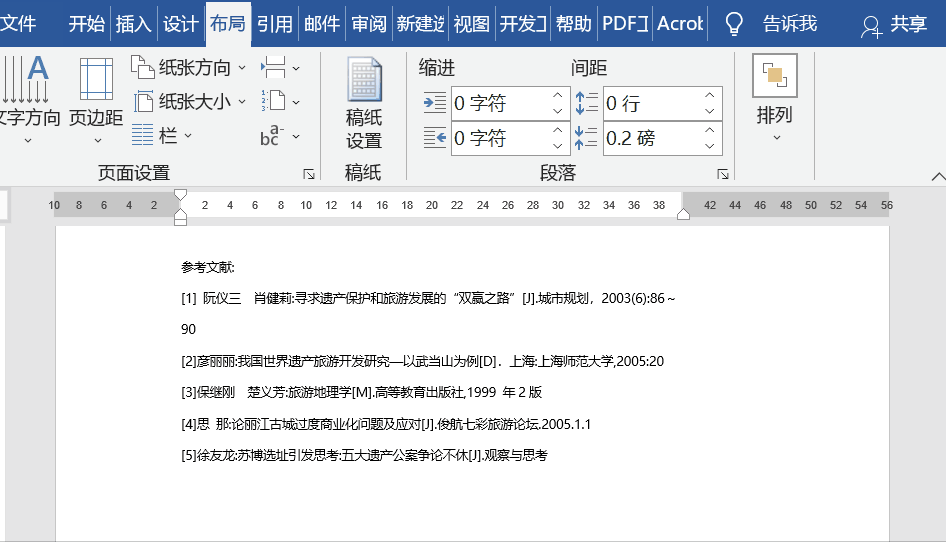Click reference [5] 徐友龙 line
The height and width of the screenshot is (542, 946).
click(x=364, y=455)
